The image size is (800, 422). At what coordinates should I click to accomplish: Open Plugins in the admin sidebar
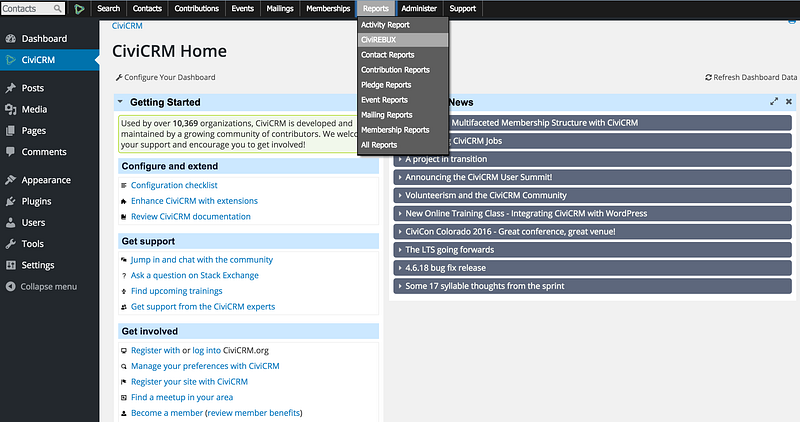point(10,201)
